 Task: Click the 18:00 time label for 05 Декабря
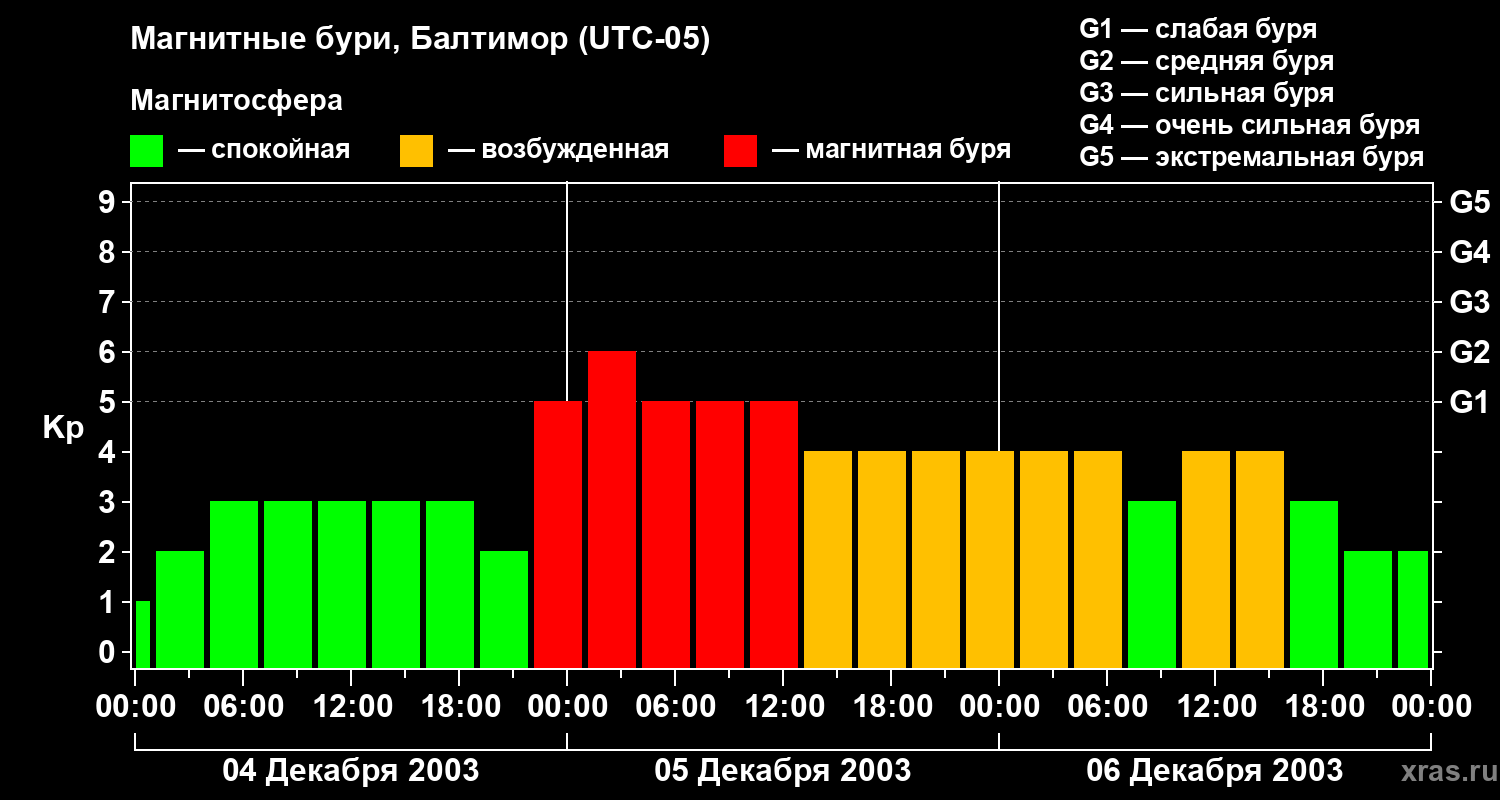[x=890, y=707]
